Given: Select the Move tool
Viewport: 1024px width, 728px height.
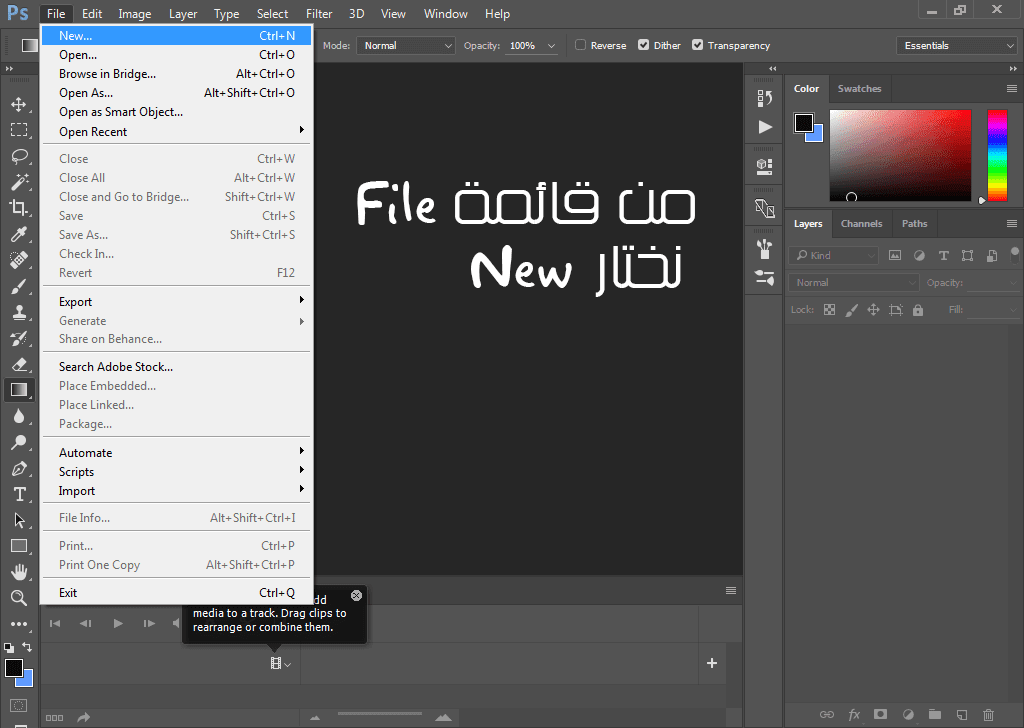Looking at the screenshot, I should [19, 104].
